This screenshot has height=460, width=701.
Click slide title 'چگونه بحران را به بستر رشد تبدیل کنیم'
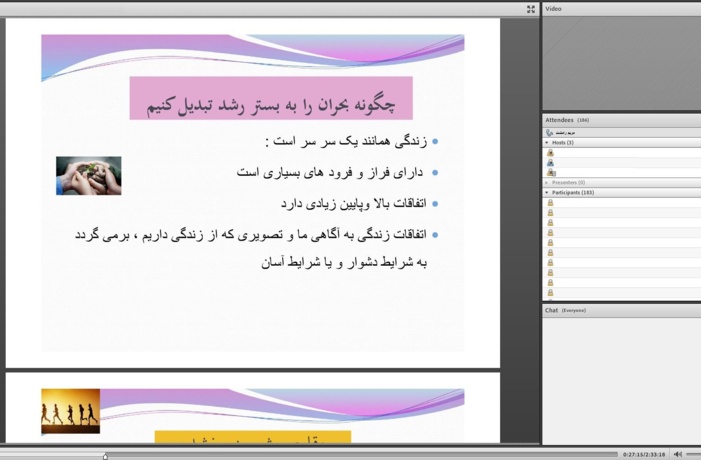[x=271, y=105]
